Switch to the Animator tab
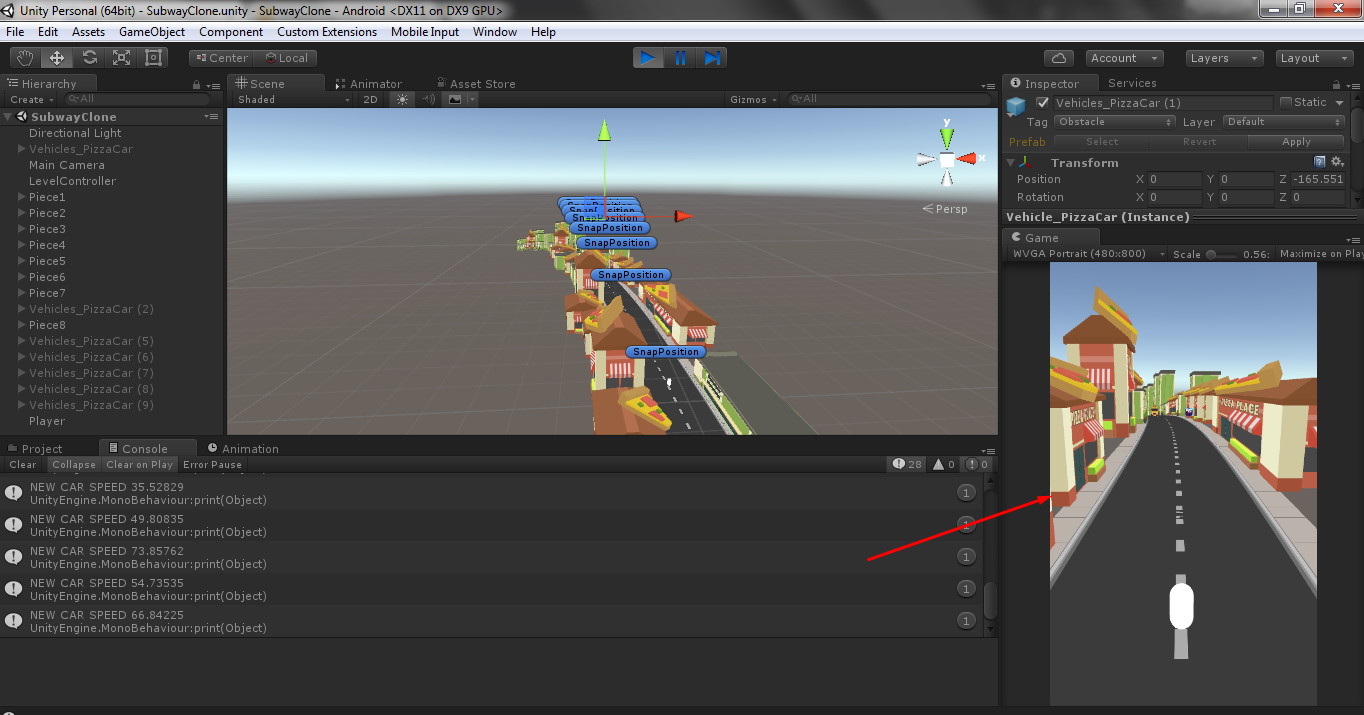Image resolution: width=1364 pixels, height=715 pixels. 369,84
